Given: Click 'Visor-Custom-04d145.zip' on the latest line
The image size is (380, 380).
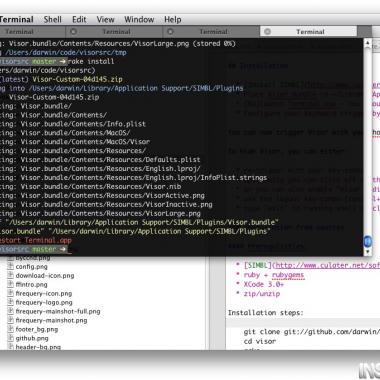Looking at the screenshot, I should pyautogui.click(x=77, y=79).
